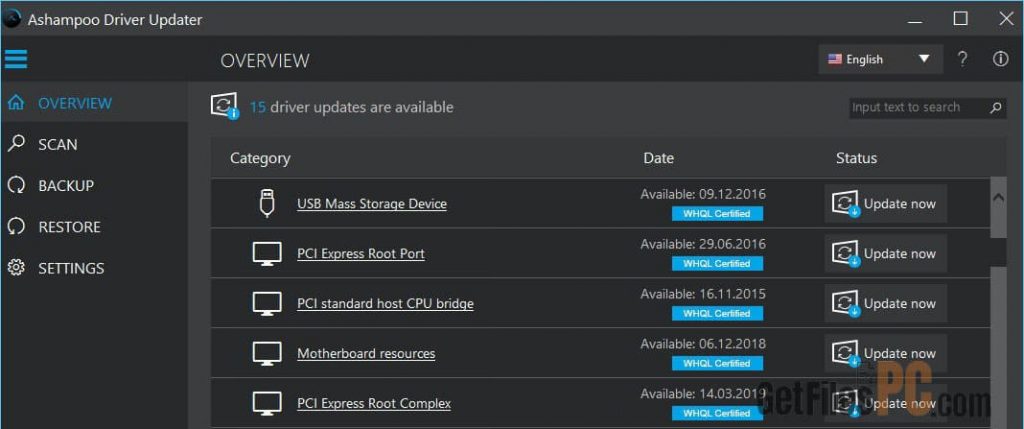The height and width of the screenshot is (429, 1024).
Task: Click WHQL Certified badge for PCI Express Root Port
Action: pos(717,264)
